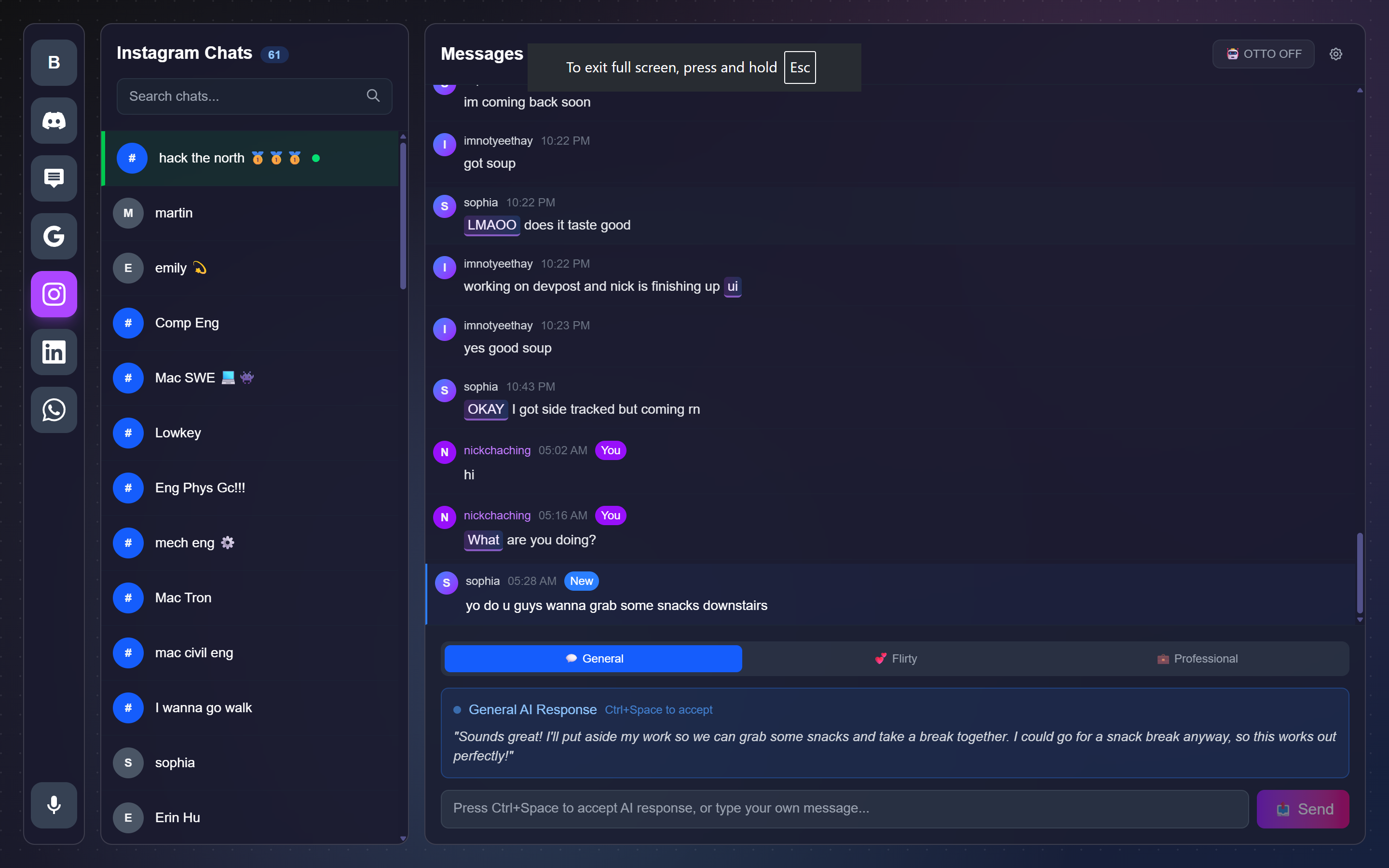The image size is (1389, 868).
Task: Open the WhatsApp platform icon
Action: pyautogui.click(x=54, y=410)
